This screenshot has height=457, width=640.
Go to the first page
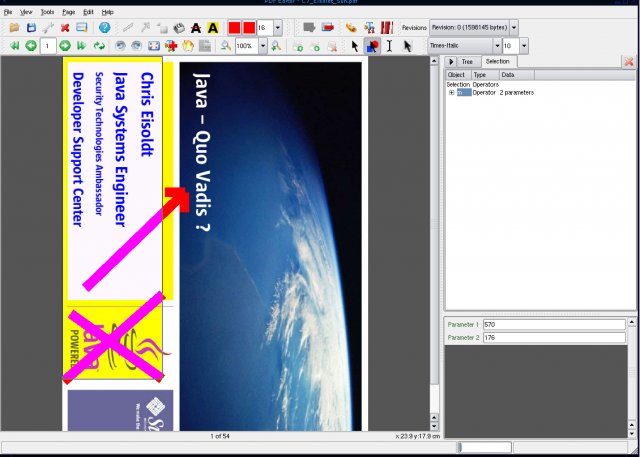15,46
